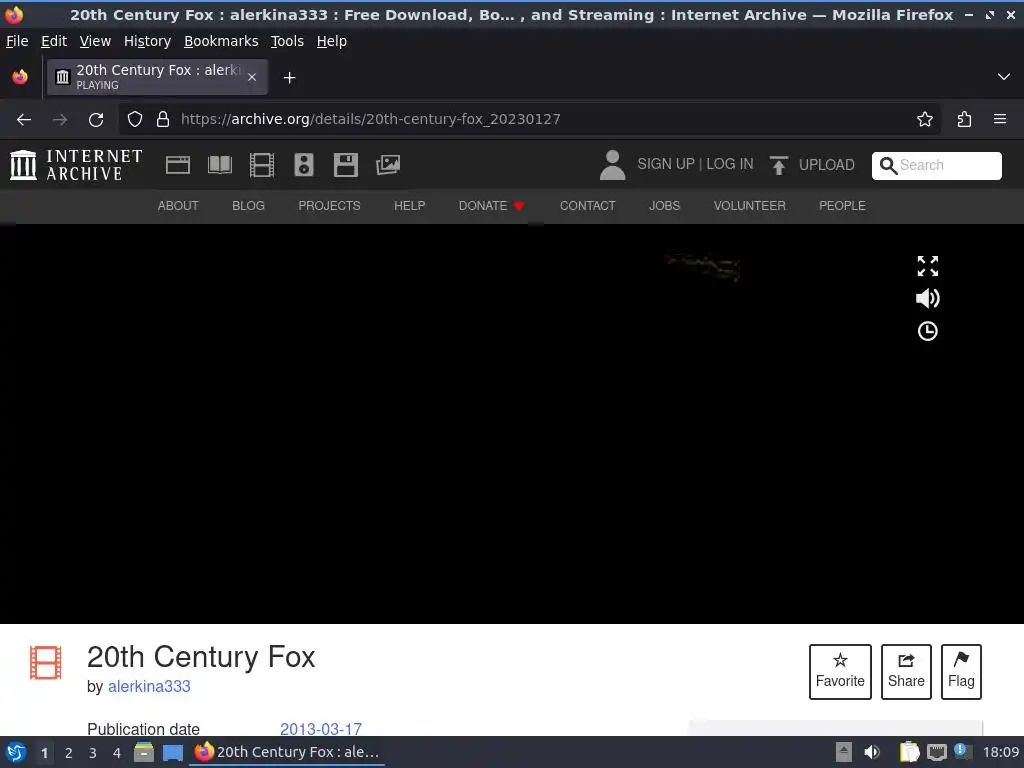1024x768 pixels.
Task: Click the user avatar icon
Action: click(x=613, y=165)
